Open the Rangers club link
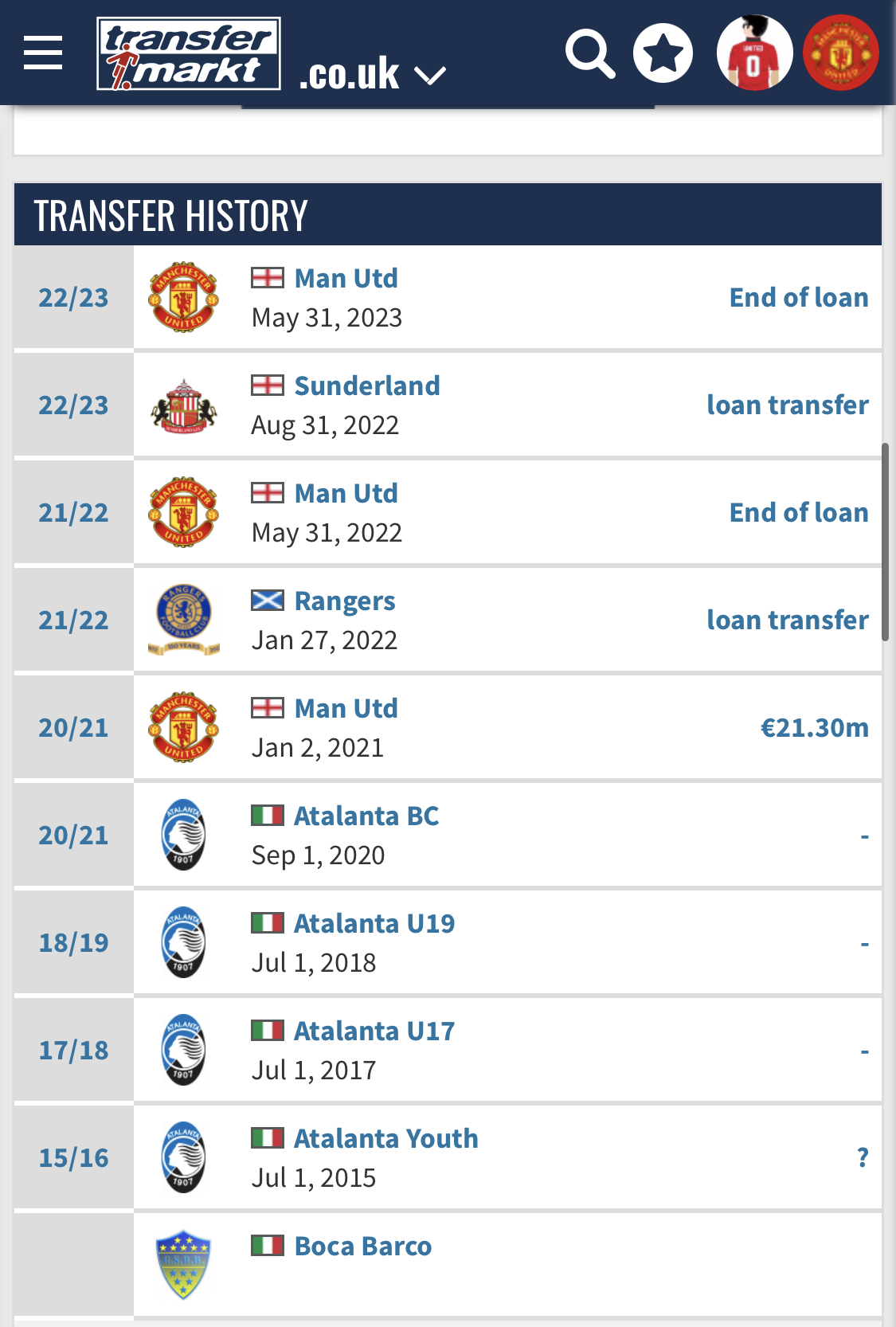Viewport: 896px width, 1327px height. 345,601
